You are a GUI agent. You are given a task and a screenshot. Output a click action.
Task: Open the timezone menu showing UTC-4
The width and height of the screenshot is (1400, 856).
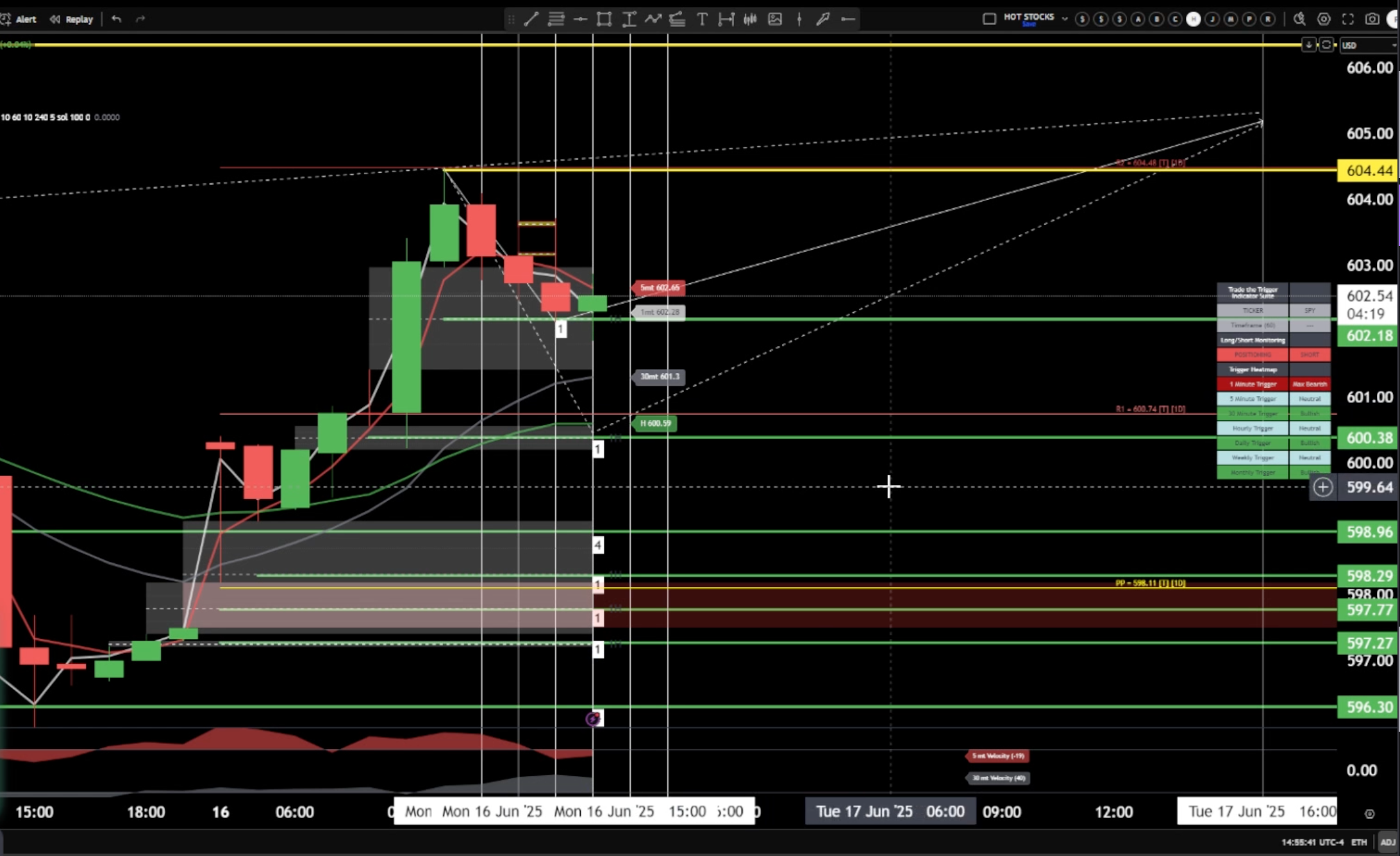tap(1312, 842)
